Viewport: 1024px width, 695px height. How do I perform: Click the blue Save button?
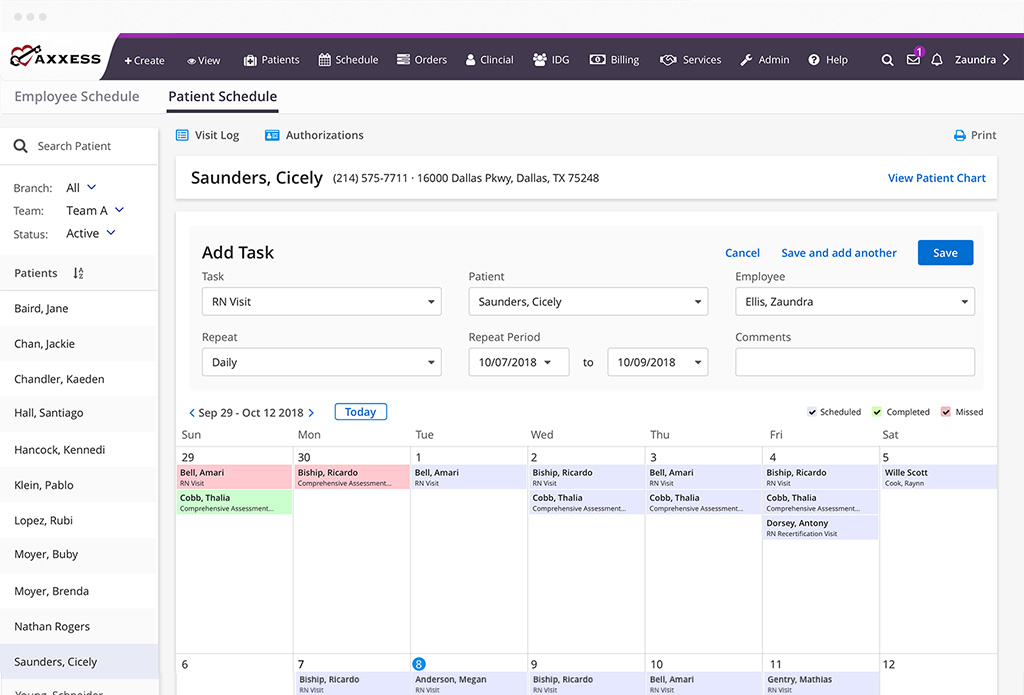(x=945, y=253)
